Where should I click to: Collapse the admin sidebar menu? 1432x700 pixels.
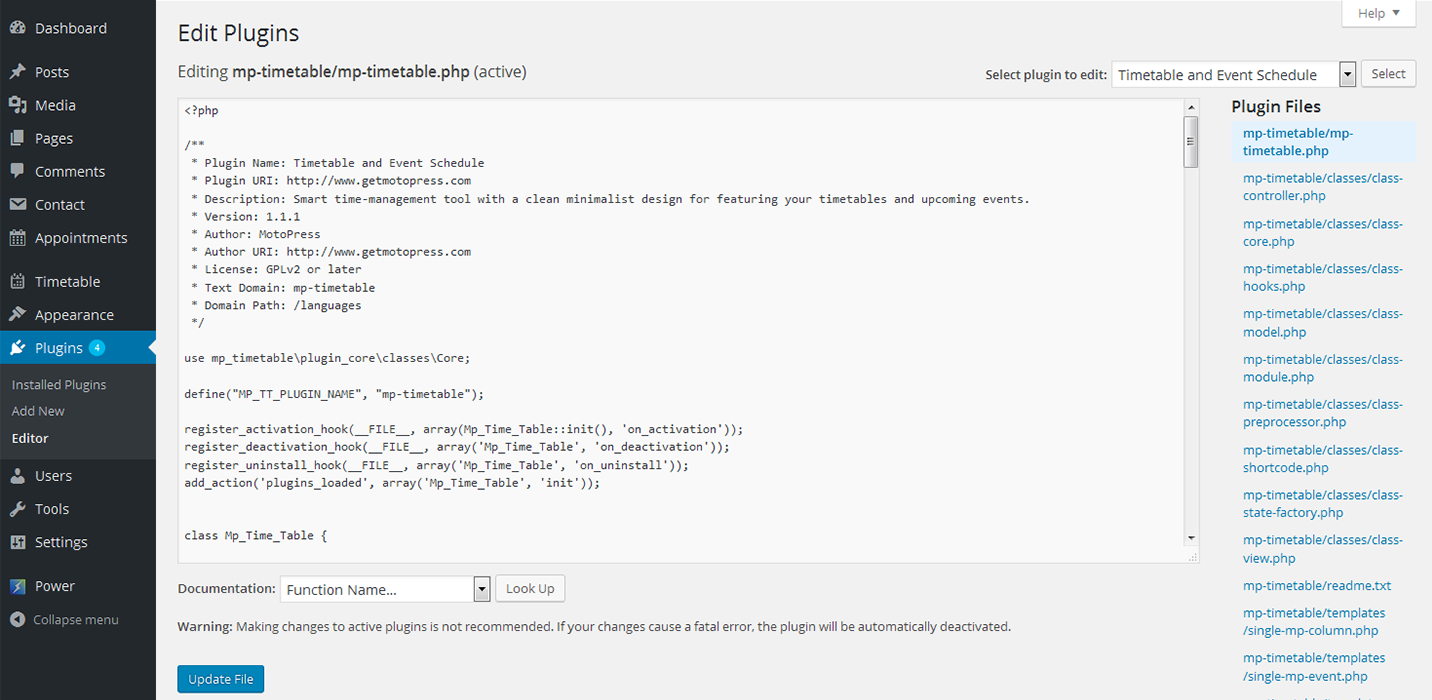click(x=64, y=620)
